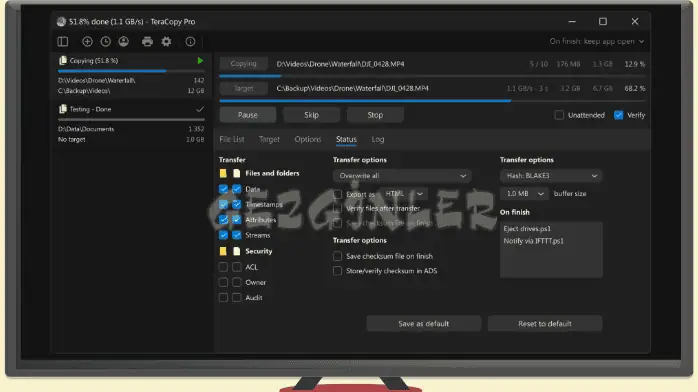
Task: Open the Overwrite all dropdown
Action: pos(402,176)
